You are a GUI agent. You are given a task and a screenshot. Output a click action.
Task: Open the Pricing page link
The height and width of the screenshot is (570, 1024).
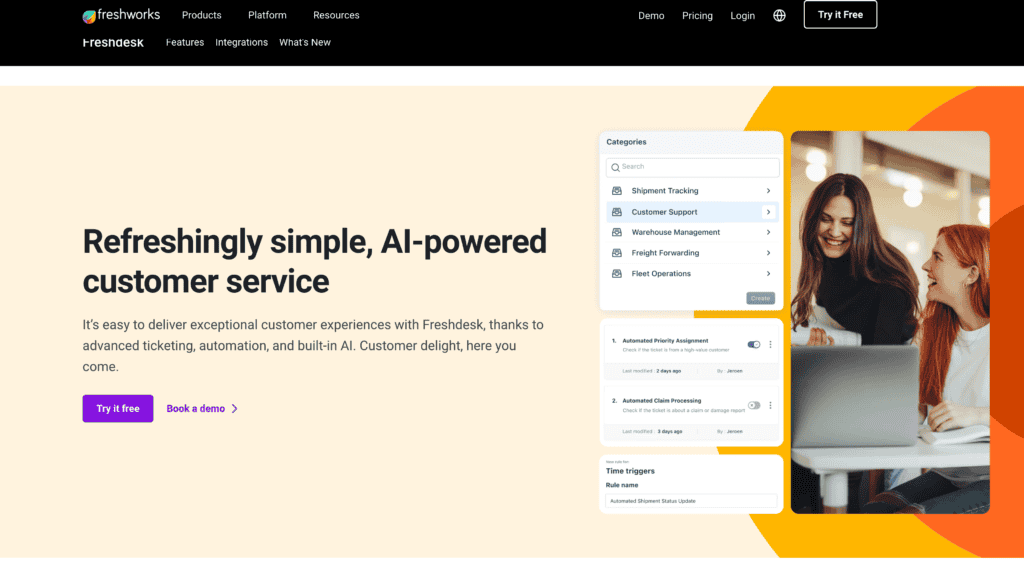click(x=697, y=16)
